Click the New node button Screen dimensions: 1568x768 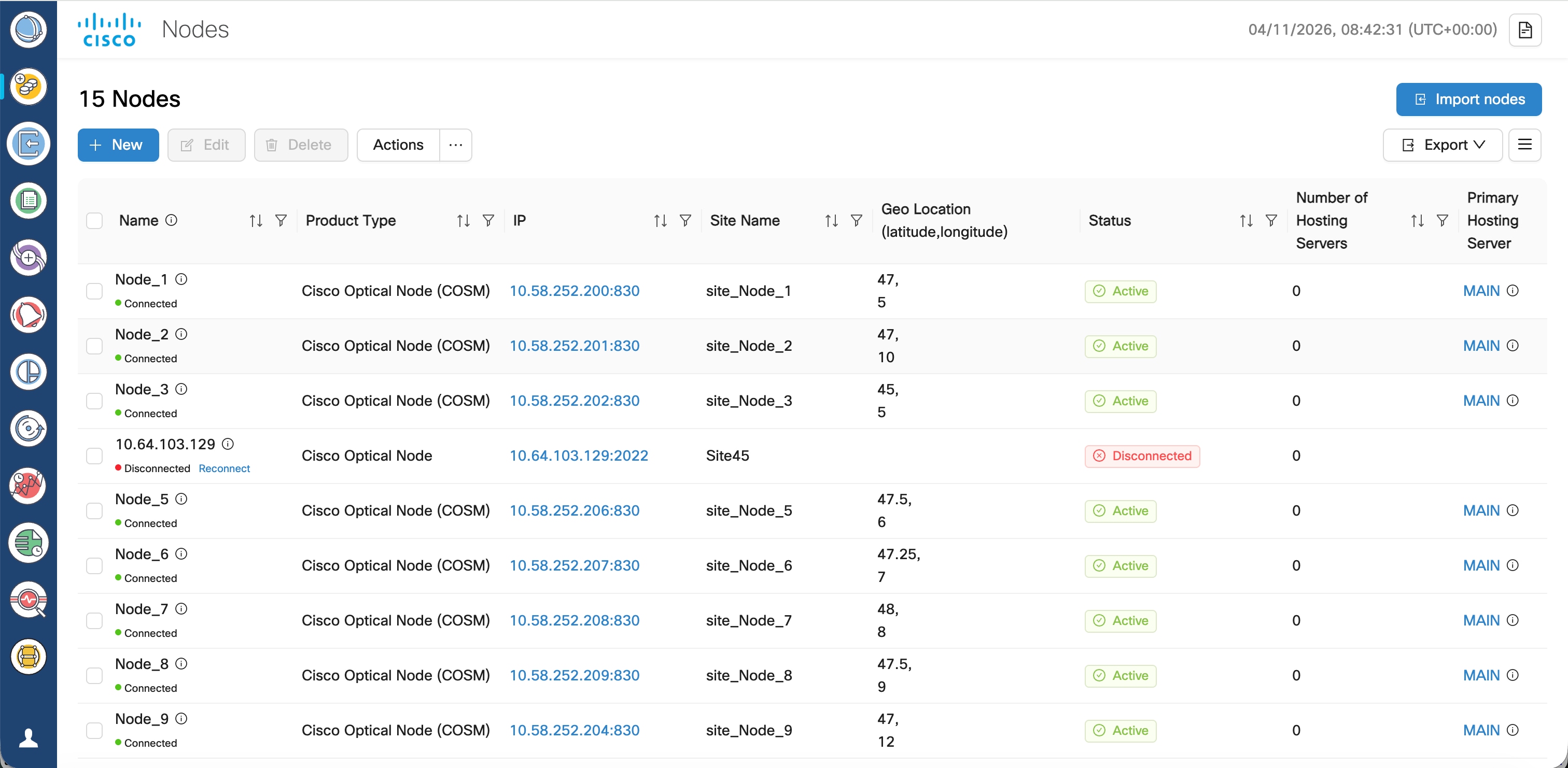click(118, 145)
